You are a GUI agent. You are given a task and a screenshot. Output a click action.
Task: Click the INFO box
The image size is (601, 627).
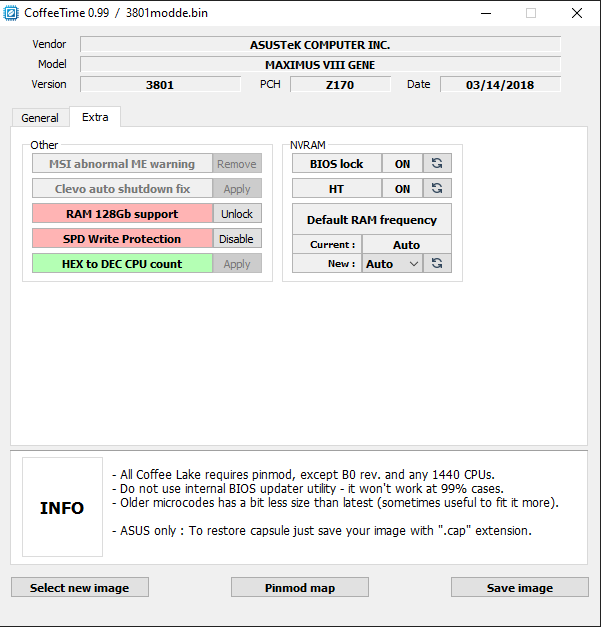pyautogui.click(x=62, y=507)
